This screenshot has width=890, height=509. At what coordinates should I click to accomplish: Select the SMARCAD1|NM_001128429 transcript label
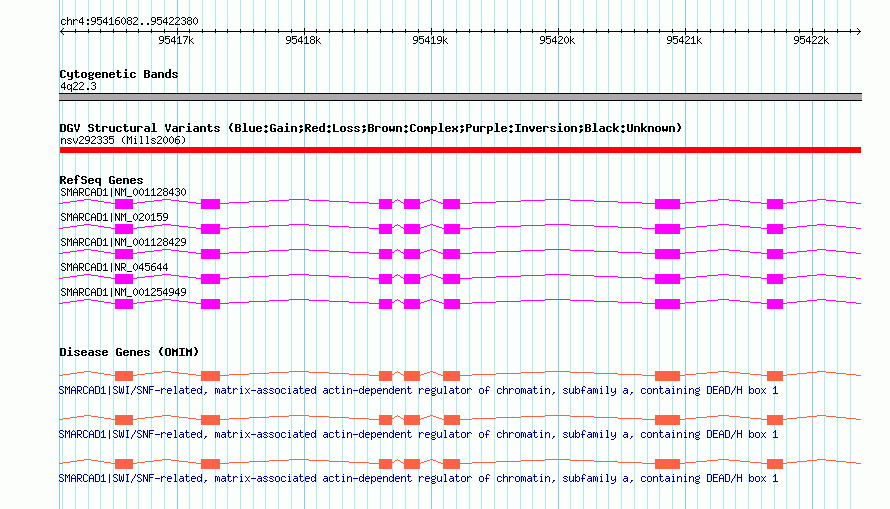[123, 242]
